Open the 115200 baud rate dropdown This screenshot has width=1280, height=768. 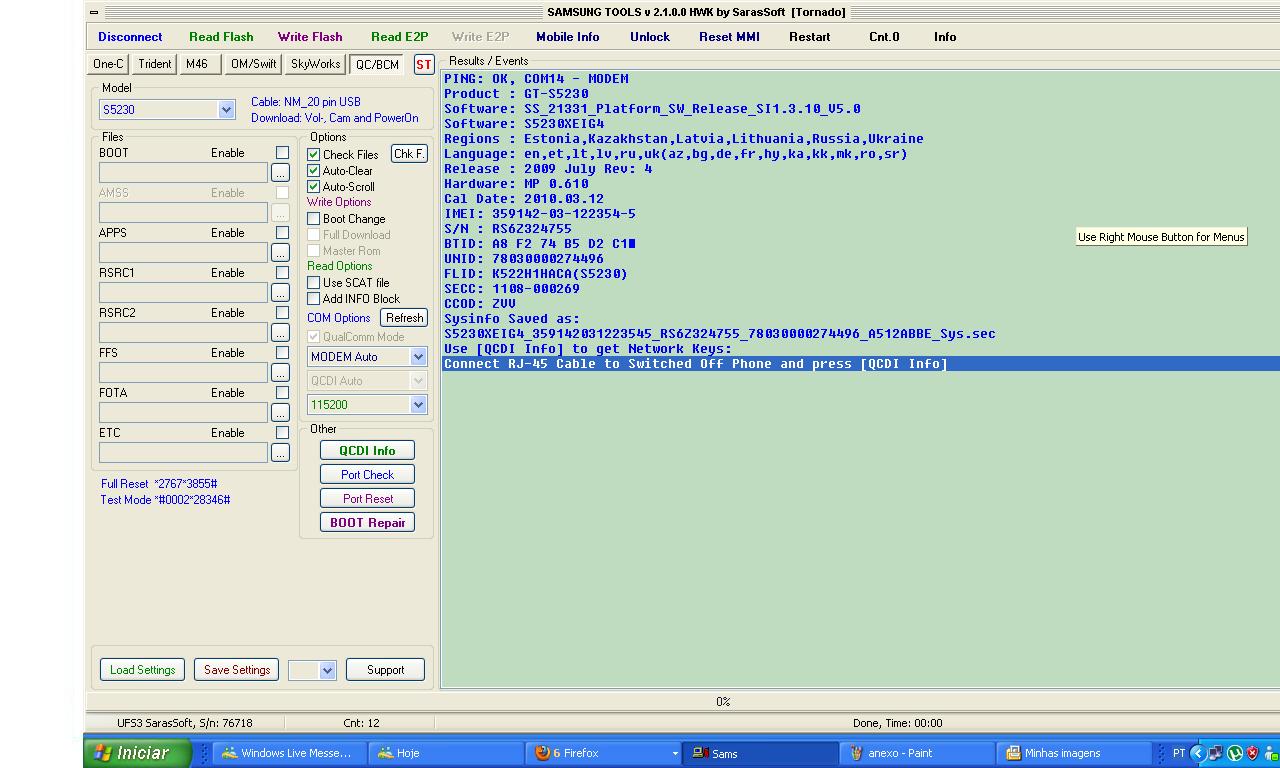pos(418,405)
